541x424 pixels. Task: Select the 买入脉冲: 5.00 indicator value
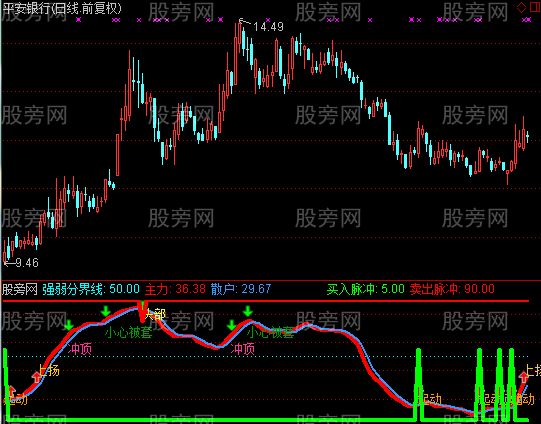click(x=365, y=289)
